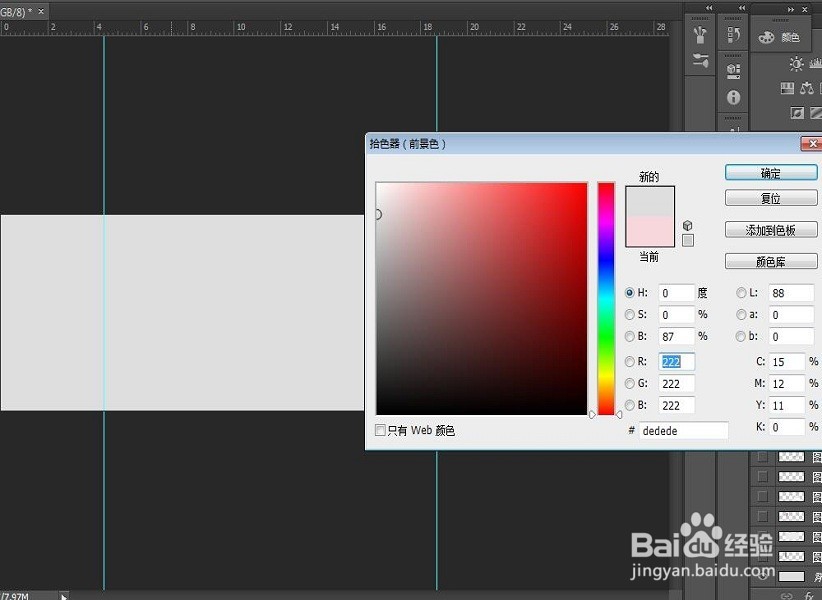Screen dimensions: 822x600
Task: Click the Y yellow 11 field
Action: click(787, 406)
